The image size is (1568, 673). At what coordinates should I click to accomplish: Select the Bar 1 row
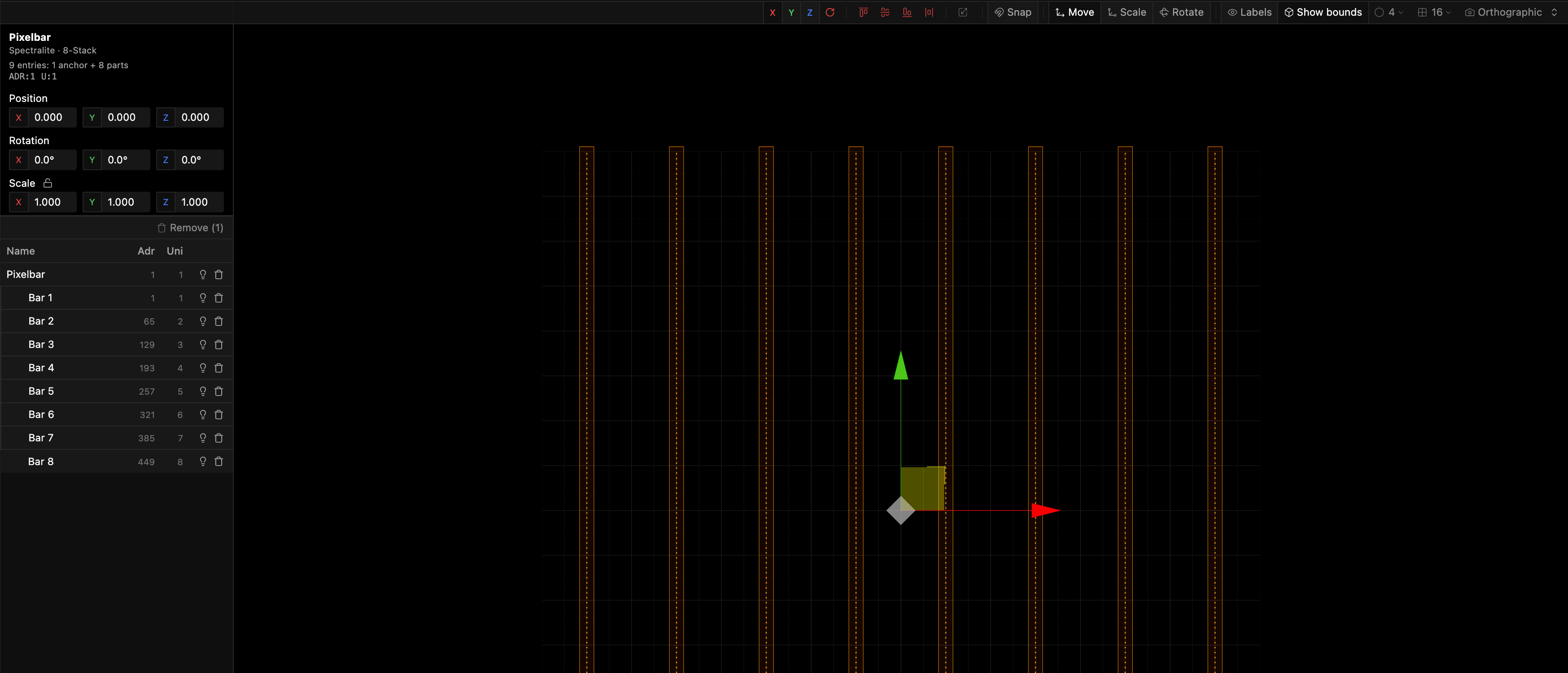point(116,298)
